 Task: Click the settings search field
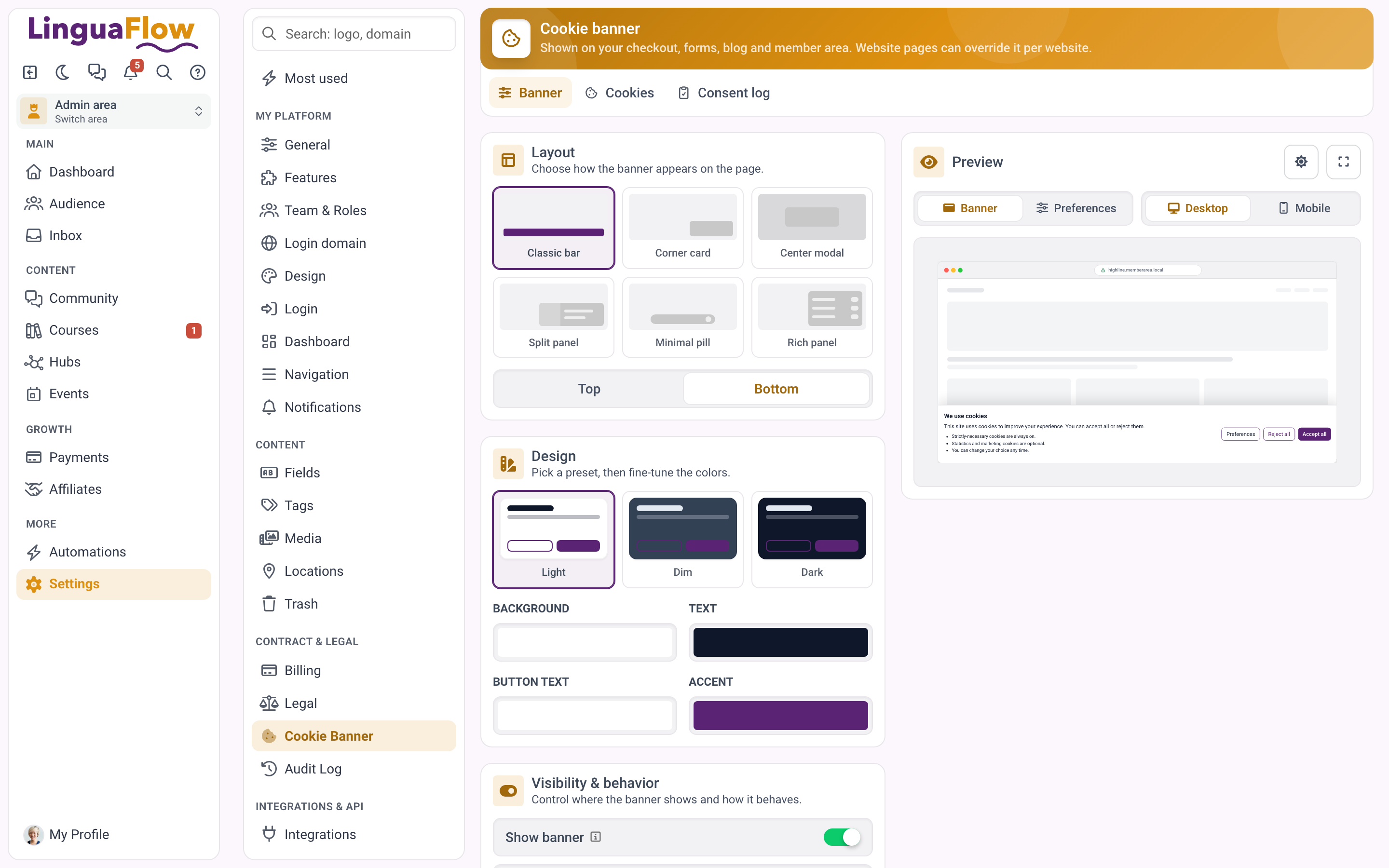(x=354, y=34)
